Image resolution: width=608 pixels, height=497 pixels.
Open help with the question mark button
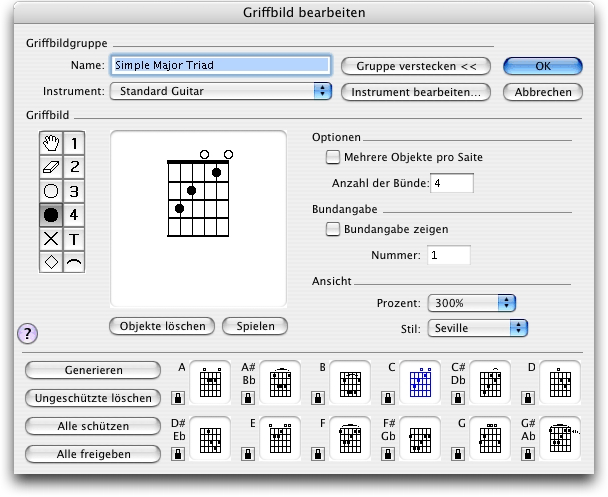click(x=28, y=333)
